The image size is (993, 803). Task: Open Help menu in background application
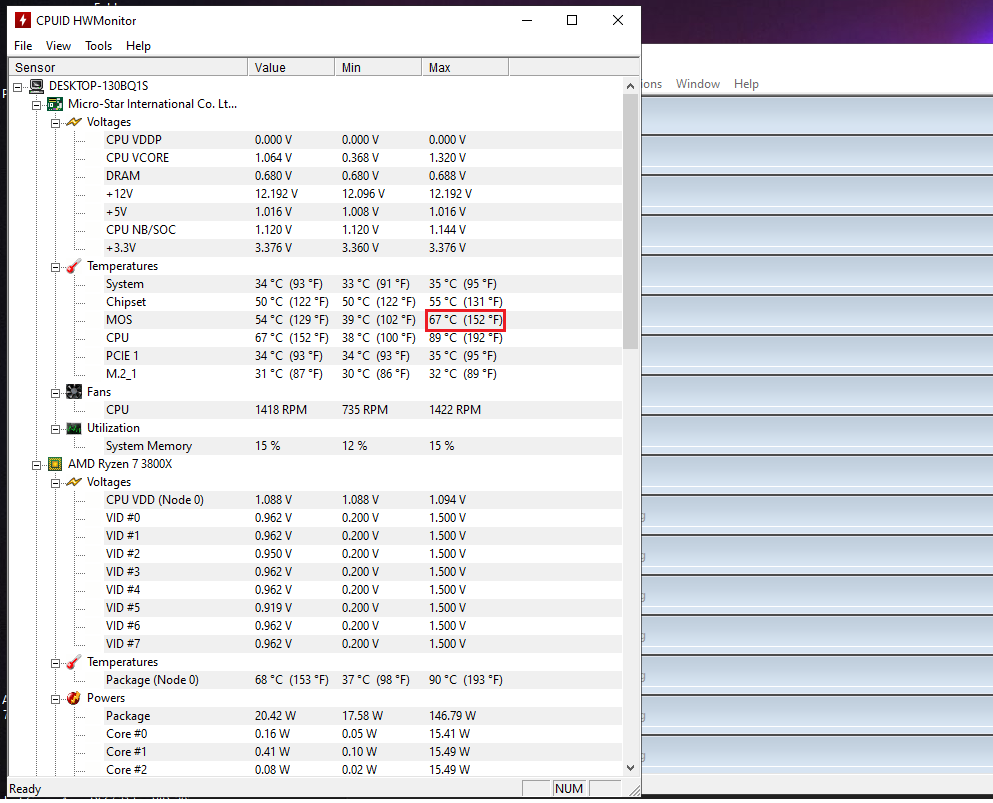746,84
